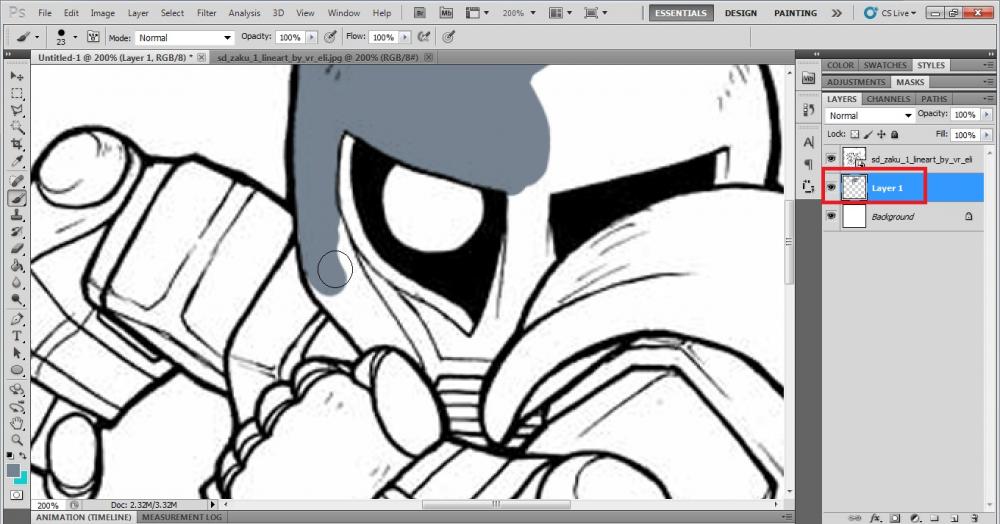The image size is (1000, 524).
Task: Toggle Lock transparent pixels
Action: 855,135
